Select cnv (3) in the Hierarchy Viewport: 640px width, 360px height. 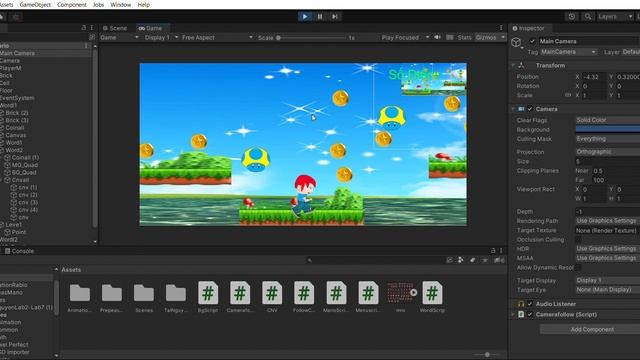pos(28,202)
